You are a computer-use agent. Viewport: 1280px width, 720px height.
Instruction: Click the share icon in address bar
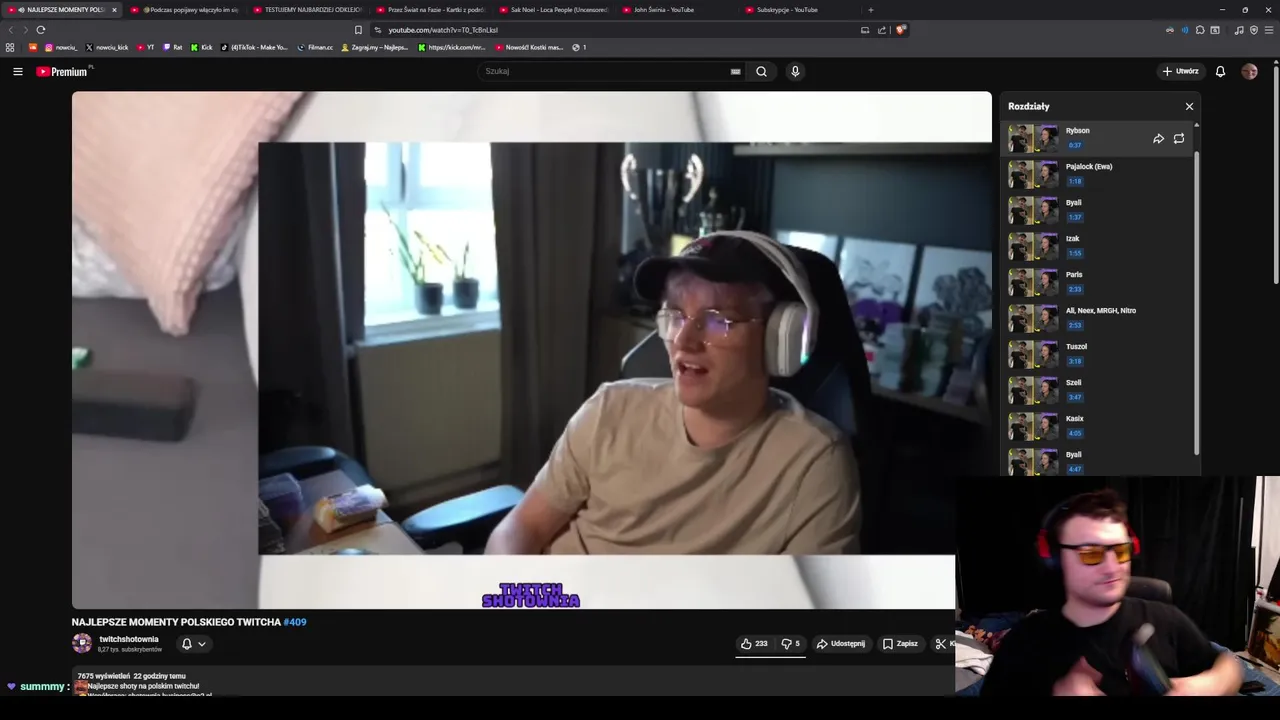coord(882,30)
